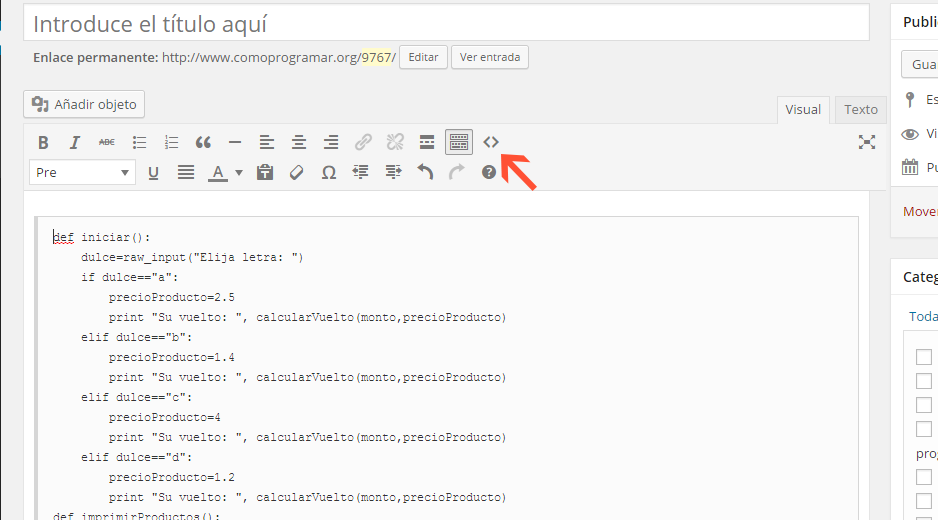Increase the indent
The image size is (938, 520).
(x=393, y=173)
